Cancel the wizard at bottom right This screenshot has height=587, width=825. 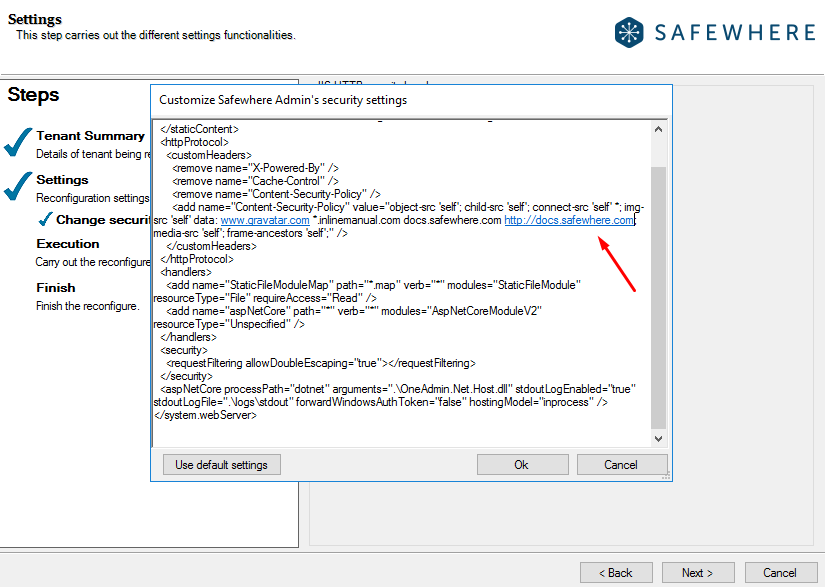click(x=780, y=573)
